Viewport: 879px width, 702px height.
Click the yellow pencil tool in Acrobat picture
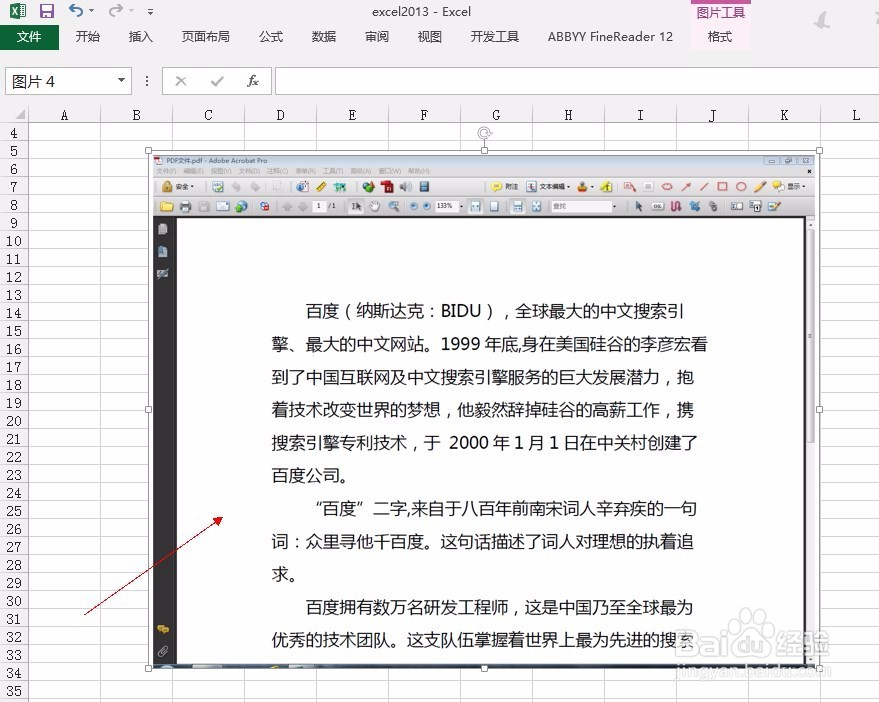coord(760,187)
